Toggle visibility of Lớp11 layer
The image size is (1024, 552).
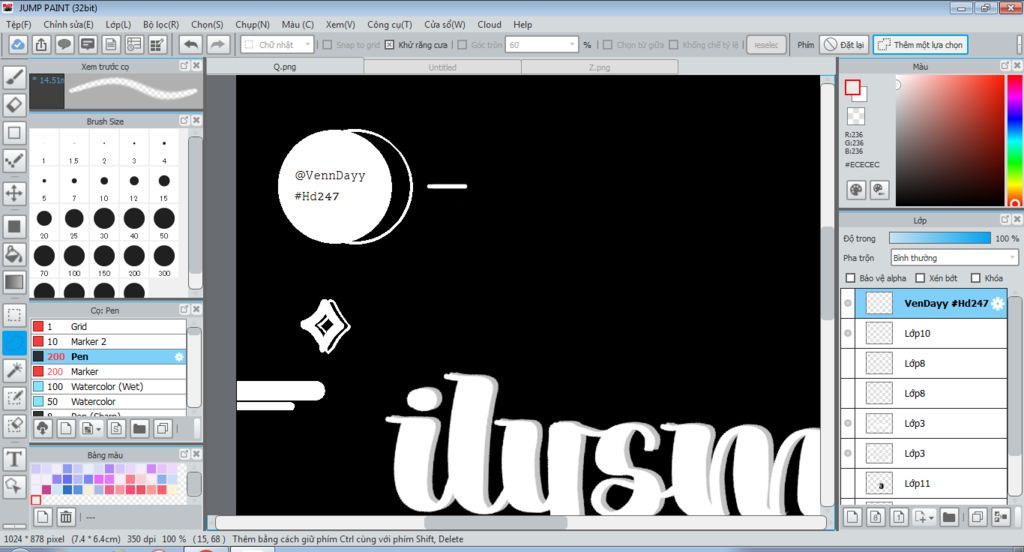click(x=848, y=483)
